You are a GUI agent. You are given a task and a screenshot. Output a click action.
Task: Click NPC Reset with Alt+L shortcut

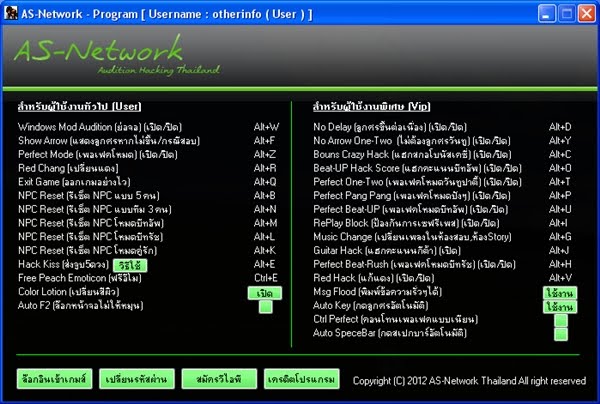click(x=91, y=237)
